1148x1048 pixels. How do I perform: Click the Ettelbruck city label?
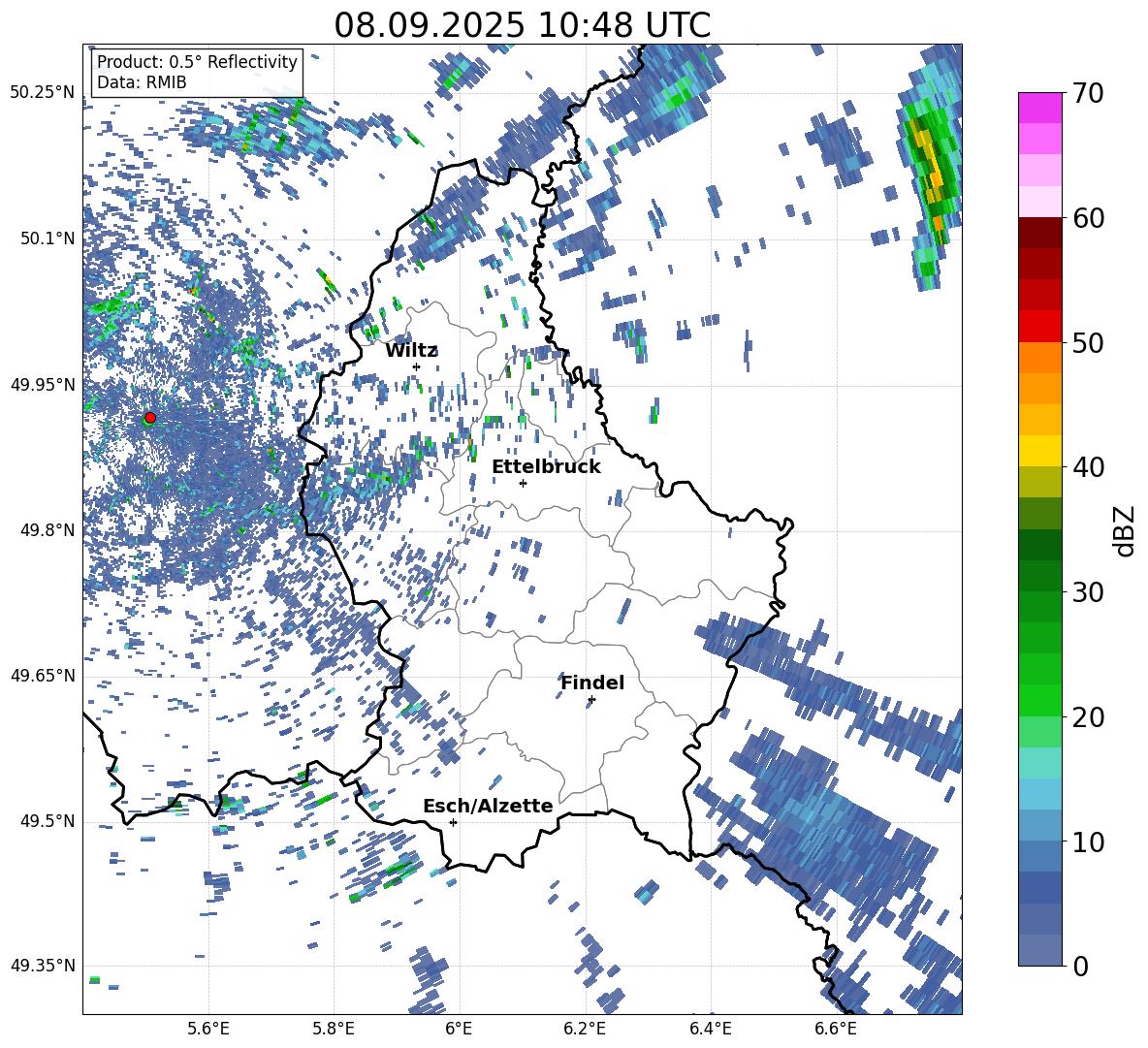[x=546, y=467]
